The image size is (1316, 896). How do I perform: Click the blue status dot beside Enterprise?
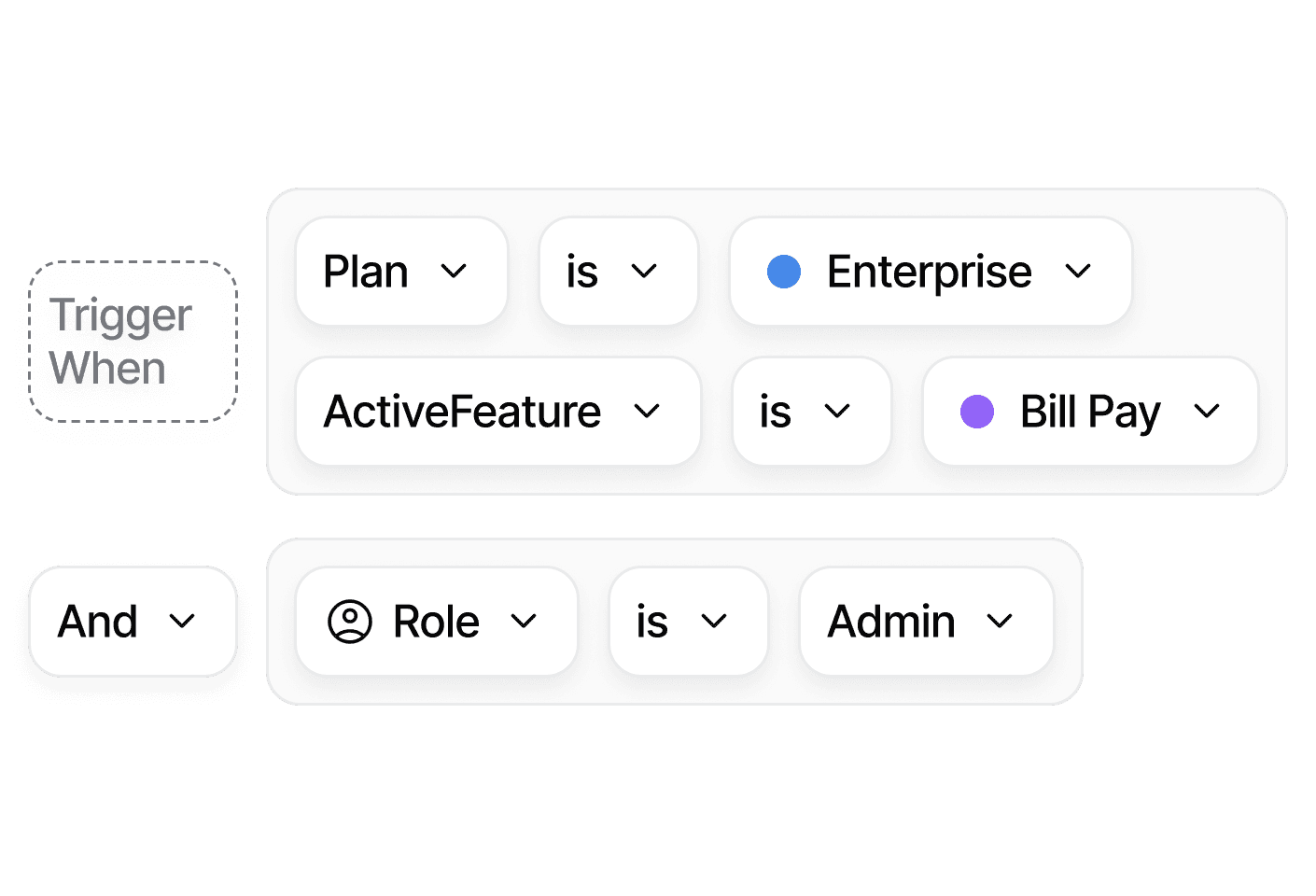(785, 272)
